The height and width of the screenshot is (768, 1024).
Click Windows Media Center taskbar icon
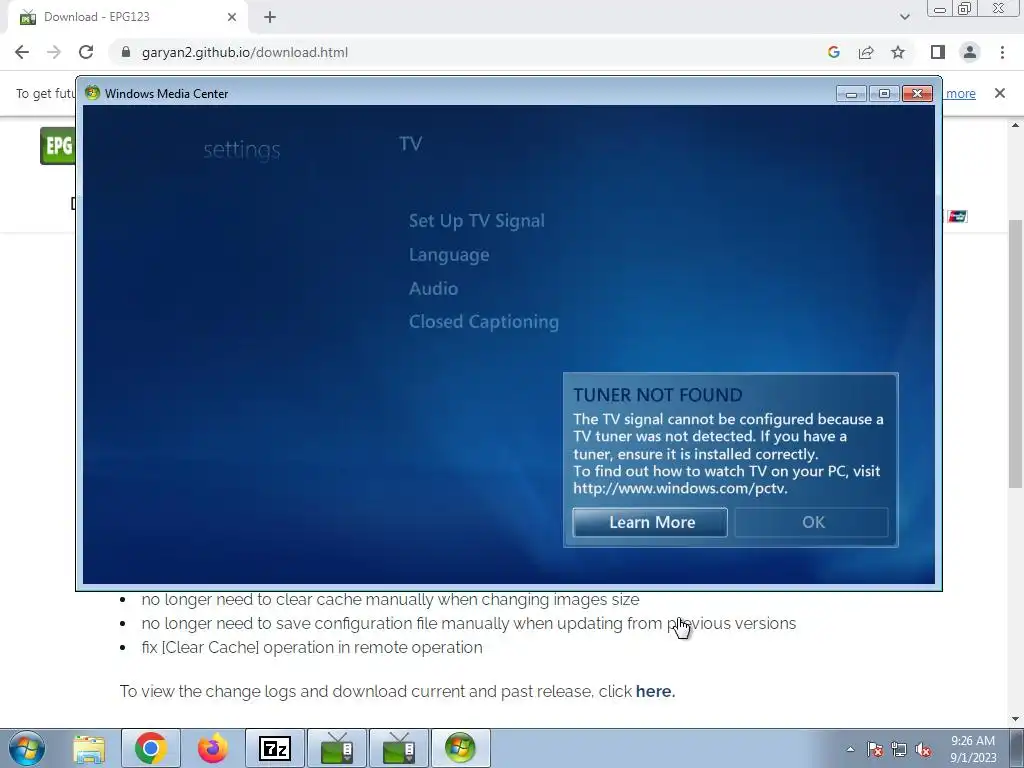tap(460, 748)
